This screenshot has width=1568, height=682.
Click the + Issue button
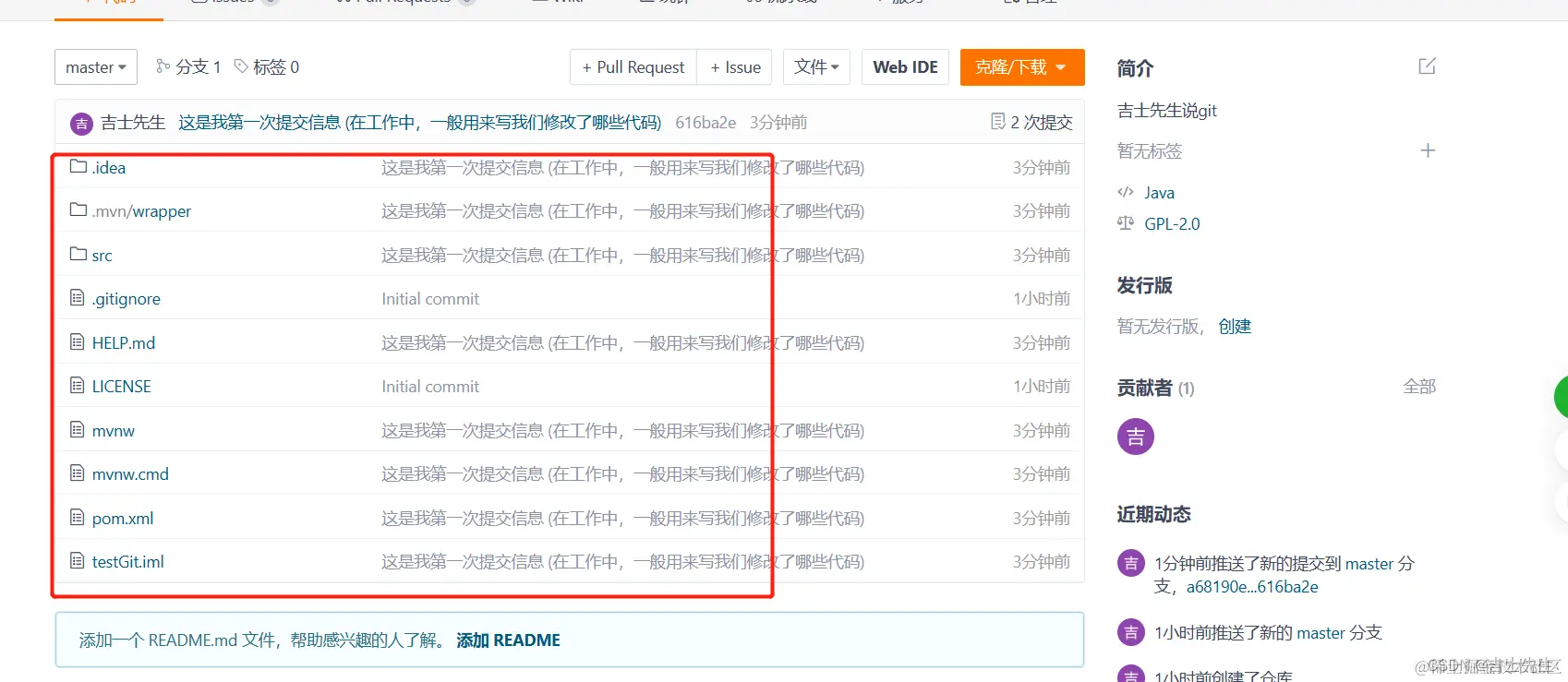point(735,67)
